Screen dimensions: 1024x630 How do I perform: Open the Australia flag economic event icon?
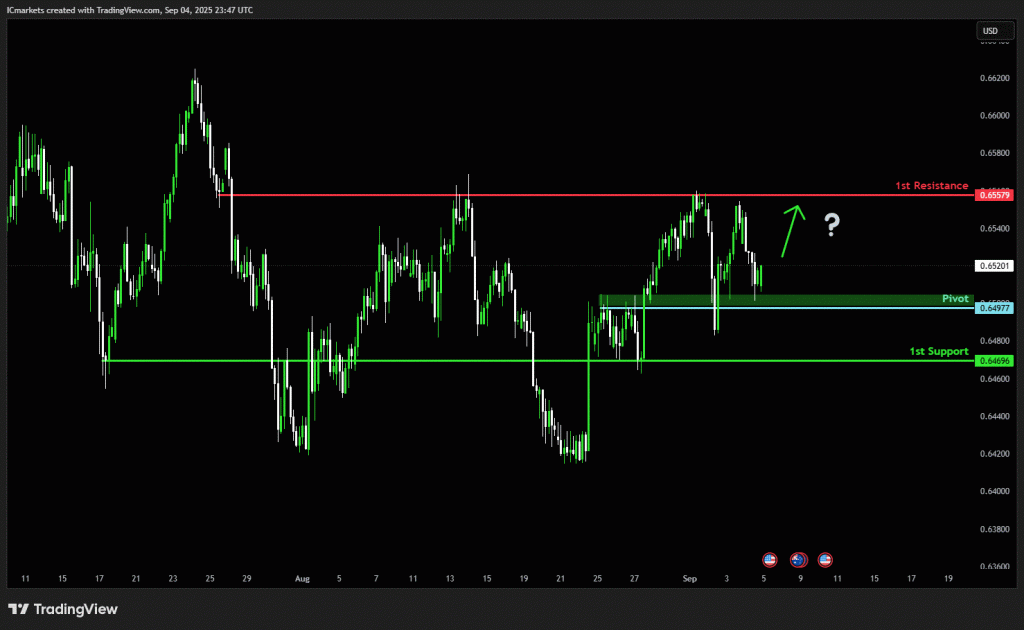(798, 559)
